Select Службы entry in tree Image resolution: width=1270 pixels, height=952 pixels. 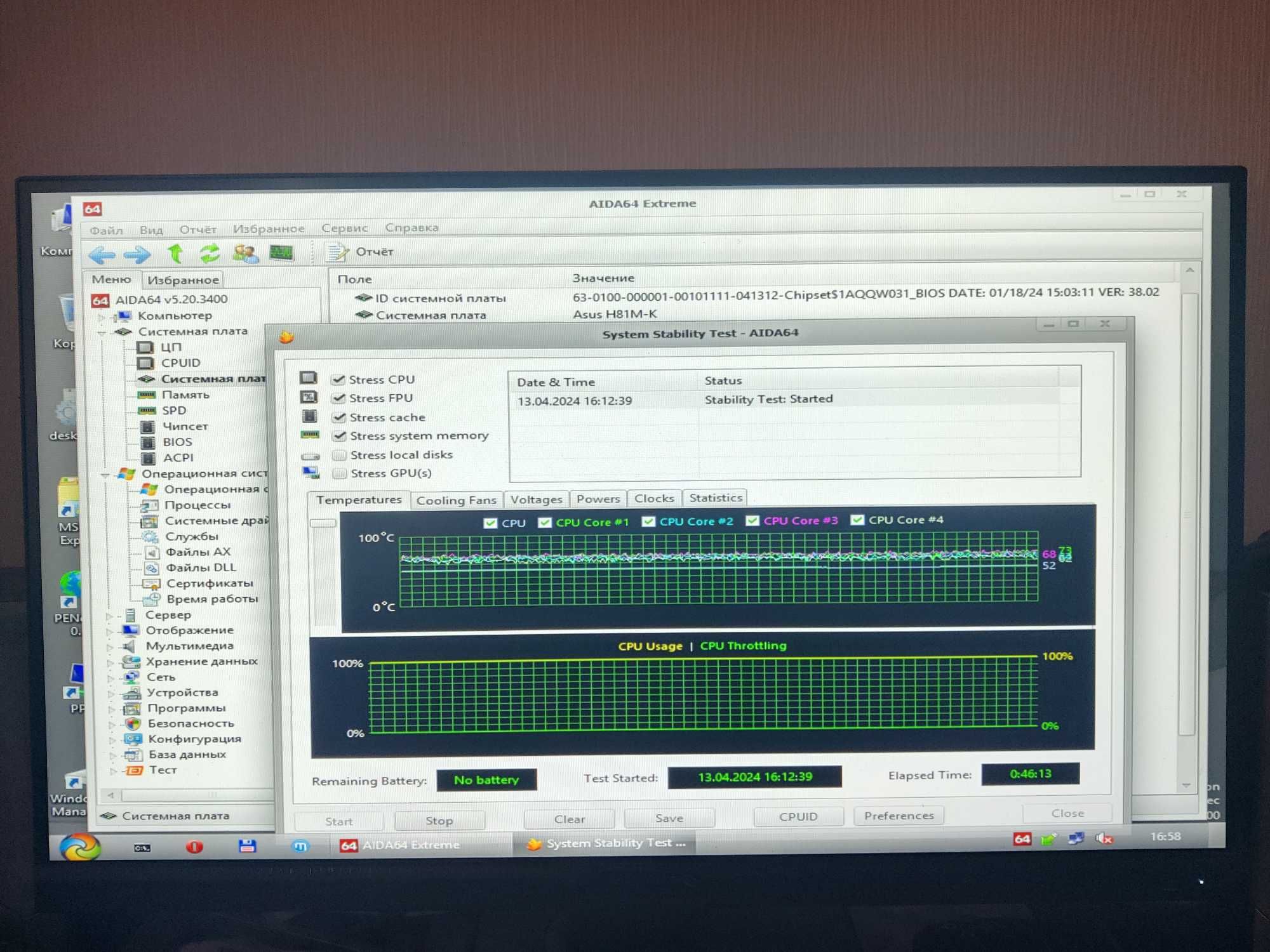point(192,537)
